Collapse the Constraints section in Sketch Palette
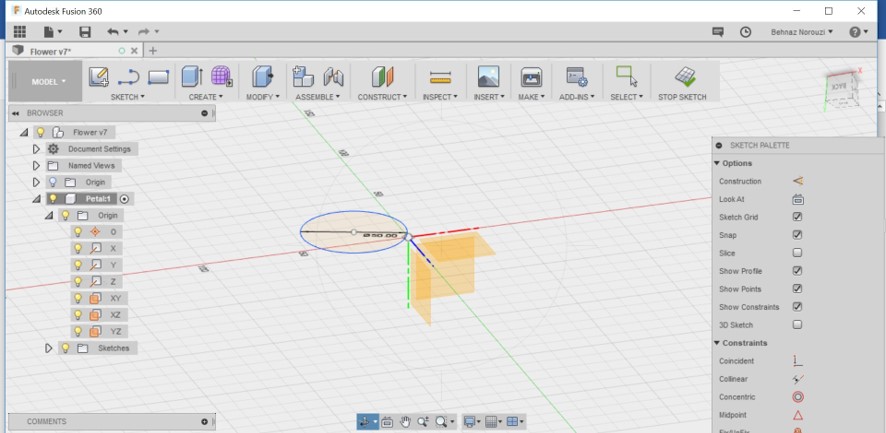This screenshot has height=433, width=886. [718, 343]
